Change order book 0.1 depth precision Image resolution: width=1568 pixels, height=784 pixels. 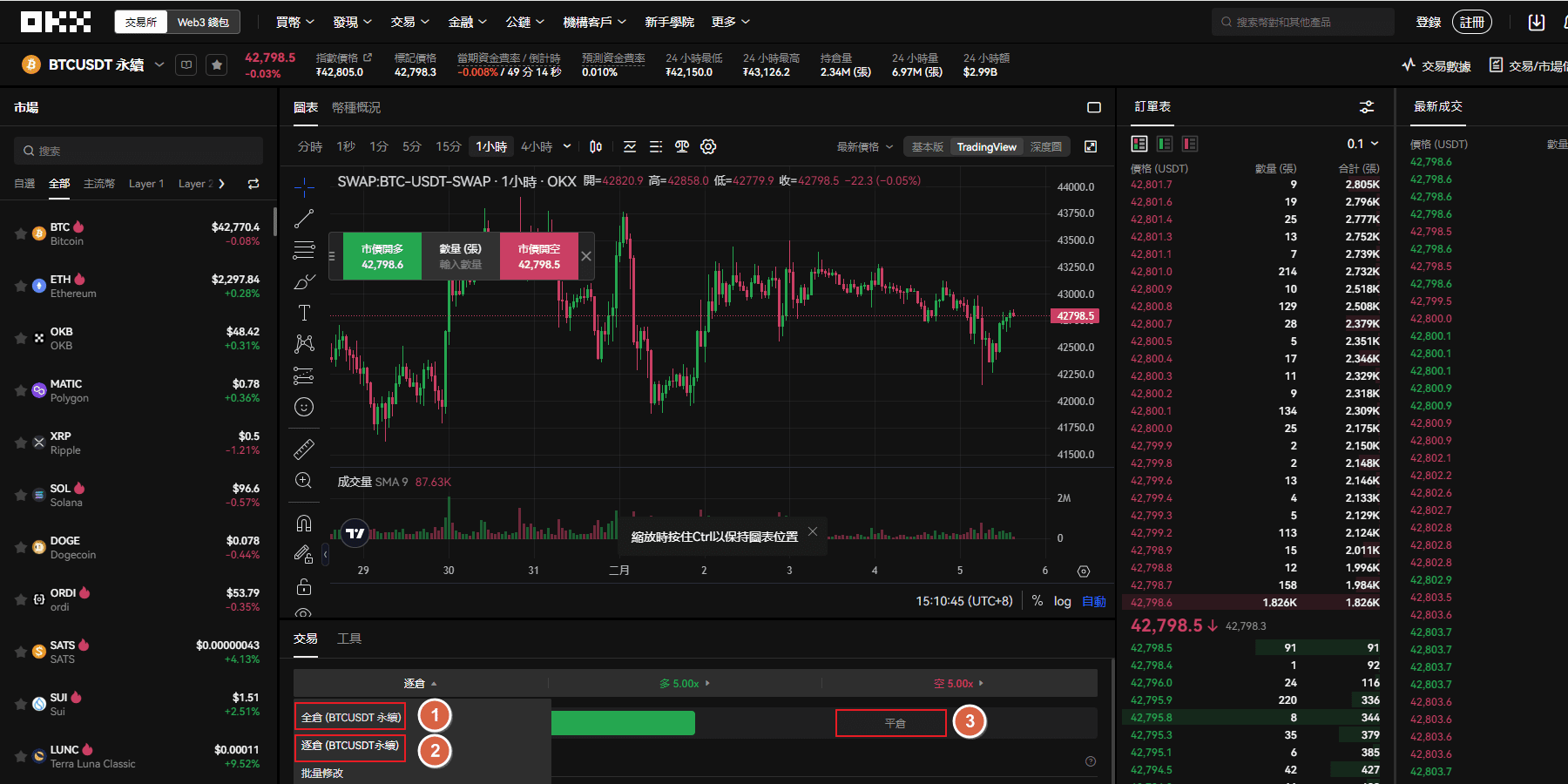click(1363, 144)
